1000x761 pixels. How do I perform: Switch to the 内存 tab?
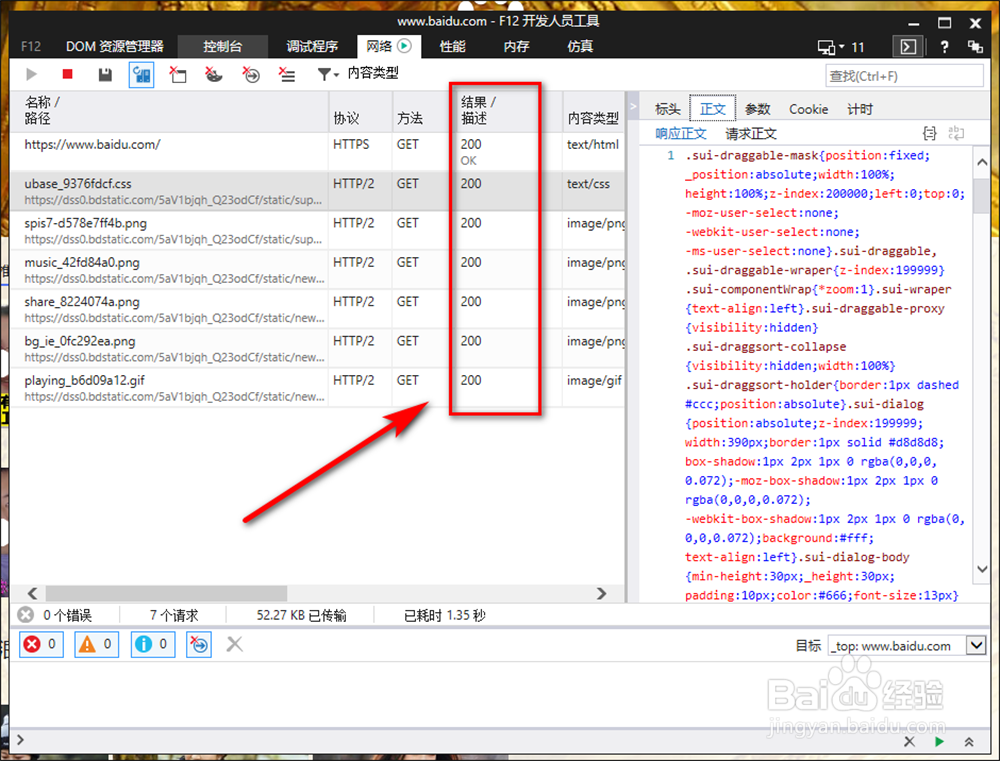pyautogui.click(x=516, y=47)
